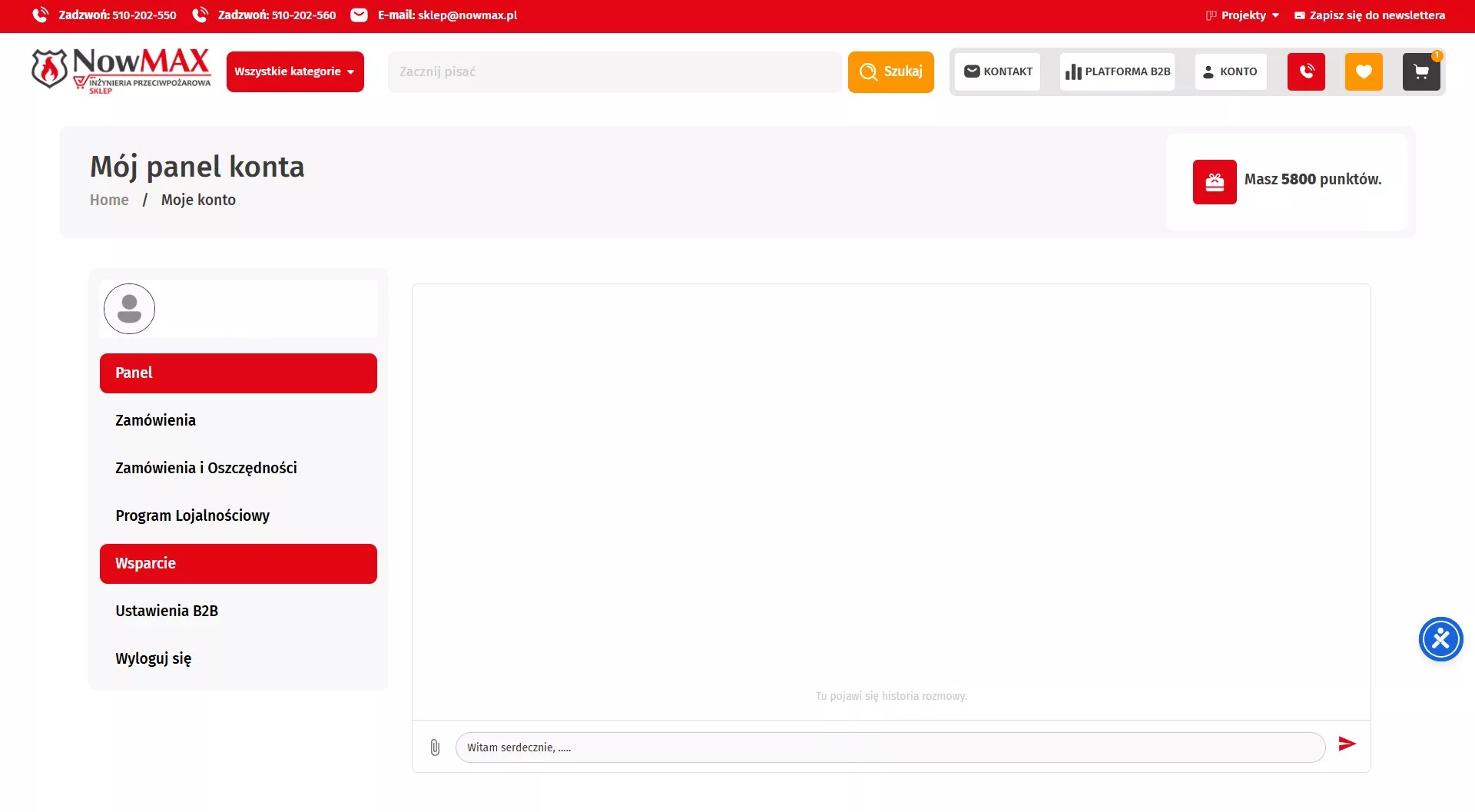The image size is (1475, 812).
Task: Follow the Home breadcrumb link
Action: point(109,200)
